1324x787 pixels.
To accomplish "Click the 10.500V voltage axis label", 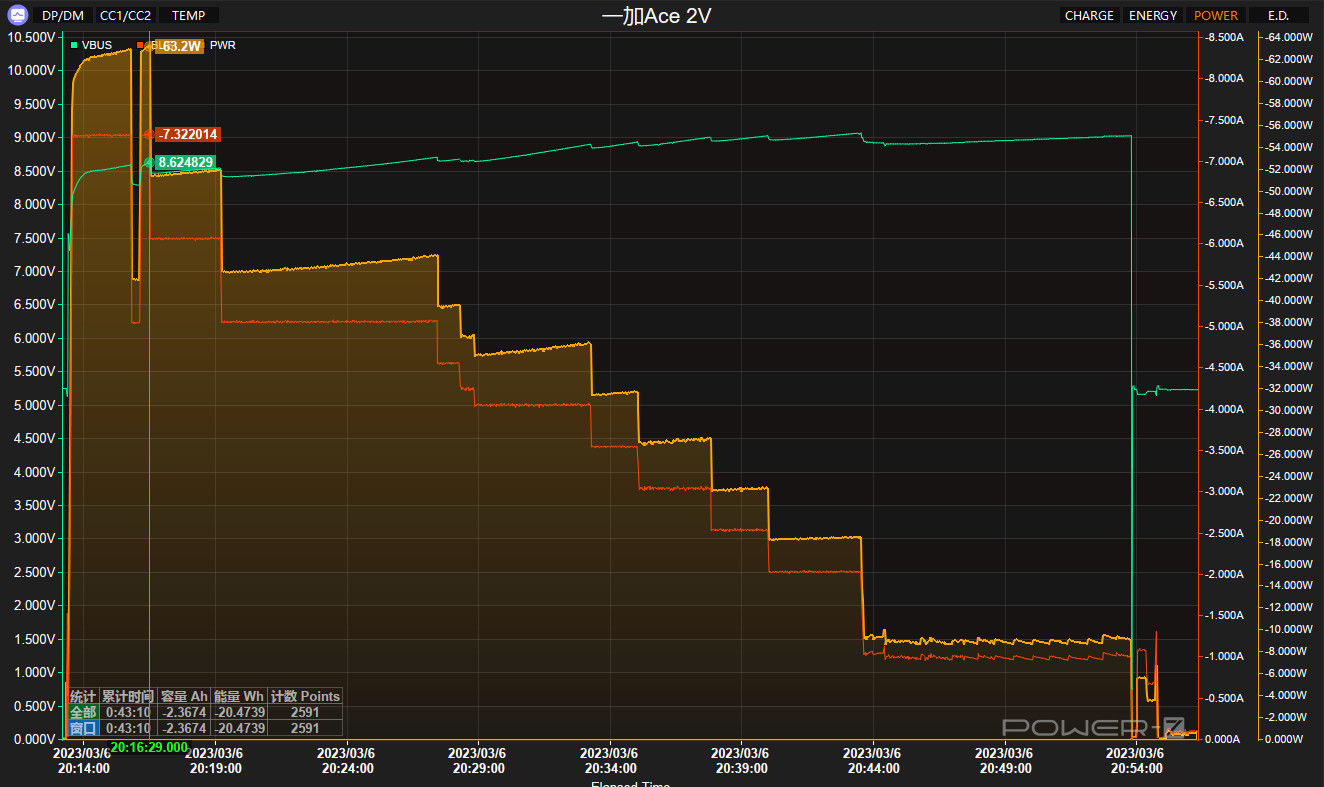I will click(x=31, y=37).
